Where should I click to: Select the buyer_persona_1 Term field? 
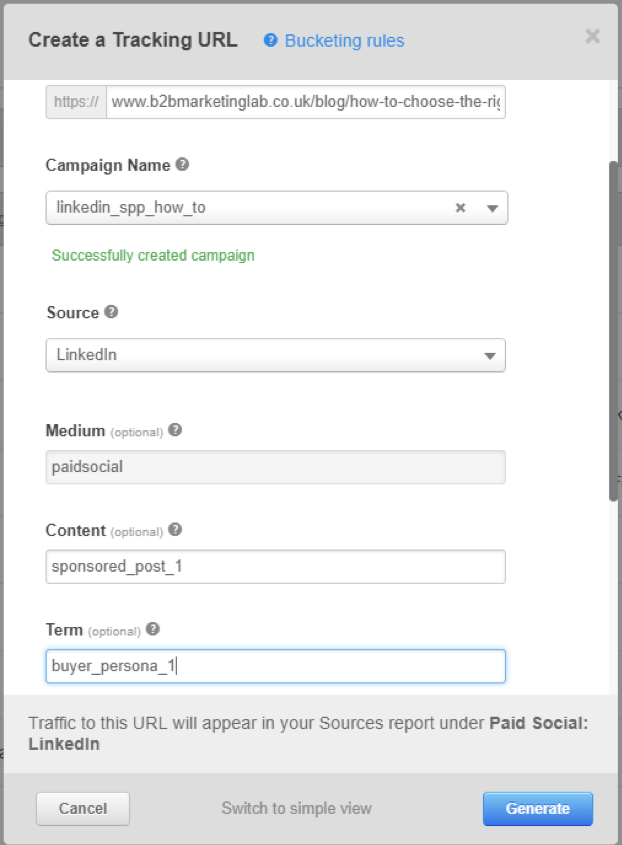275,666
